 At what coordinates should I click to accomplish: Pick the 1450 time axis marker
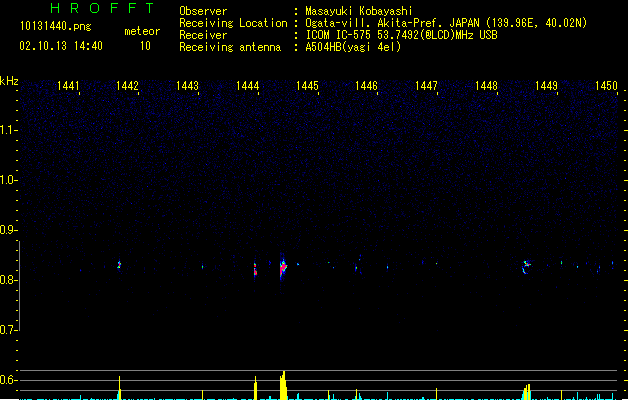coord(606,86)
